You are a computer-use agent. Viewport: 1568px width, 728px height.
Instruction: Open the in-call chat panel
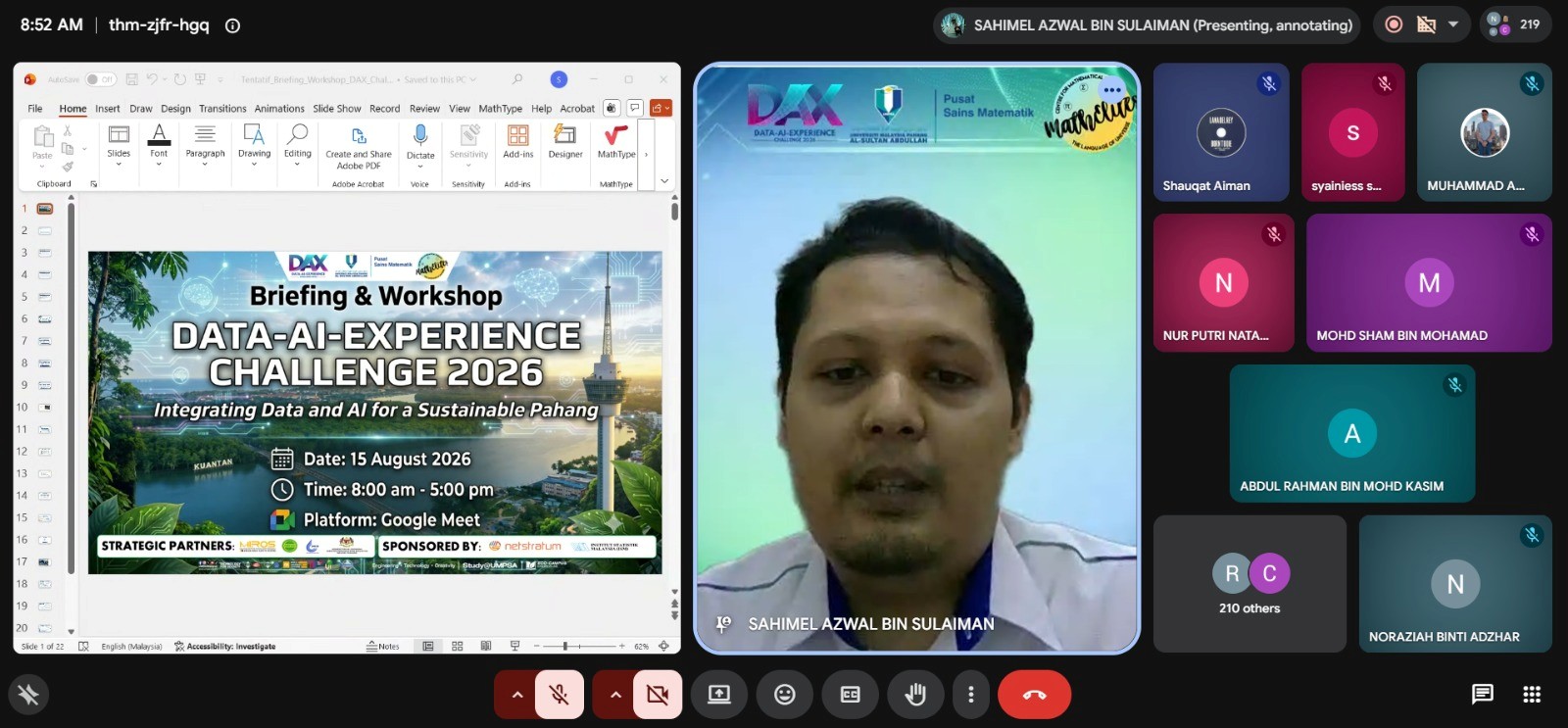(x=1483, y=695)
